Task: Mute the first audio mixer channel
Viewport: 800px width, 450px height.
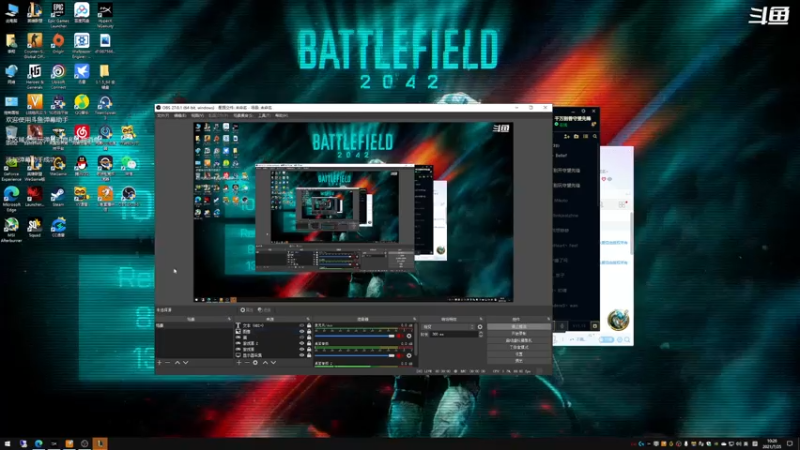Action: [x=401, y=336]
